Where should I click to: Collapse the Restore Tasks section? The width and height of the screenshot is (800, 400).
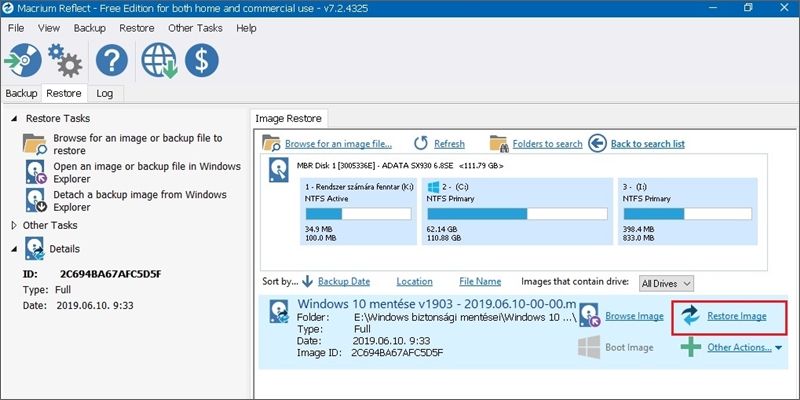13,119
